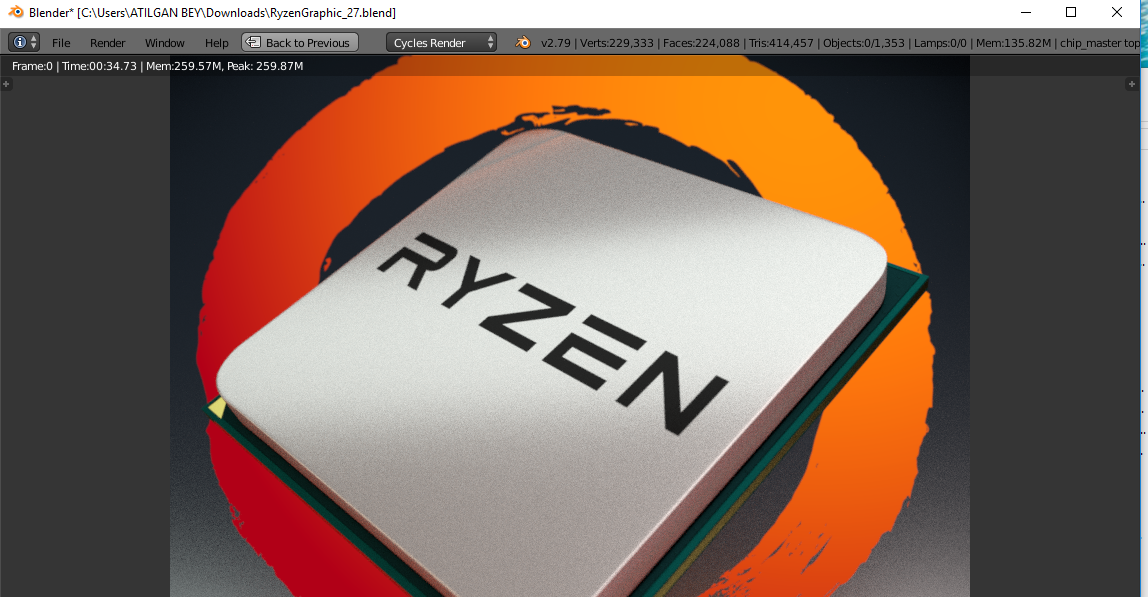Minimize the Blender window
The width and height of the screenshot is (1148, 597).
click(x=1026, y=12)
